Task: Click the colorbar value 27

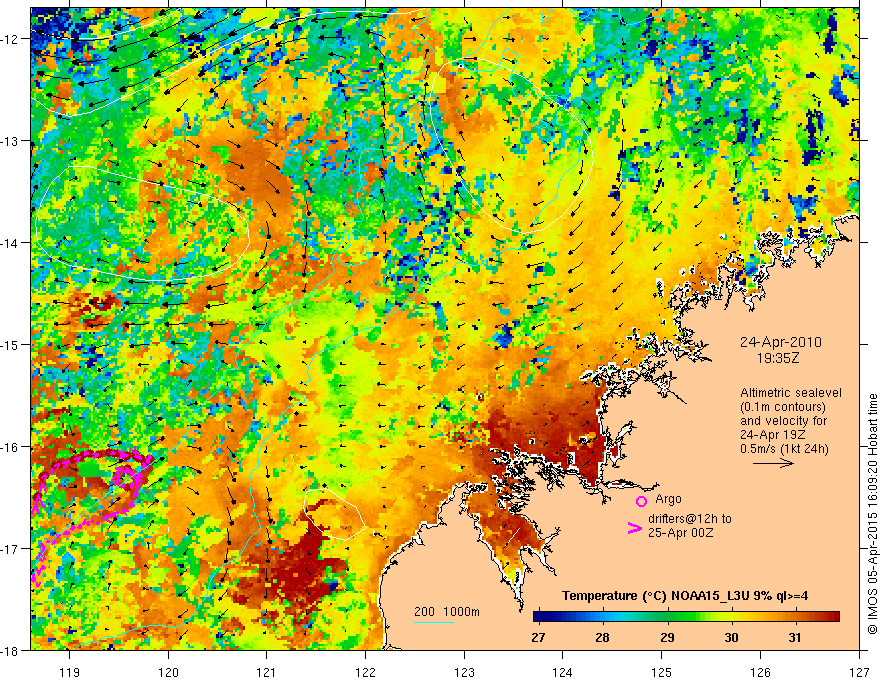Action: tap(538, 637)
